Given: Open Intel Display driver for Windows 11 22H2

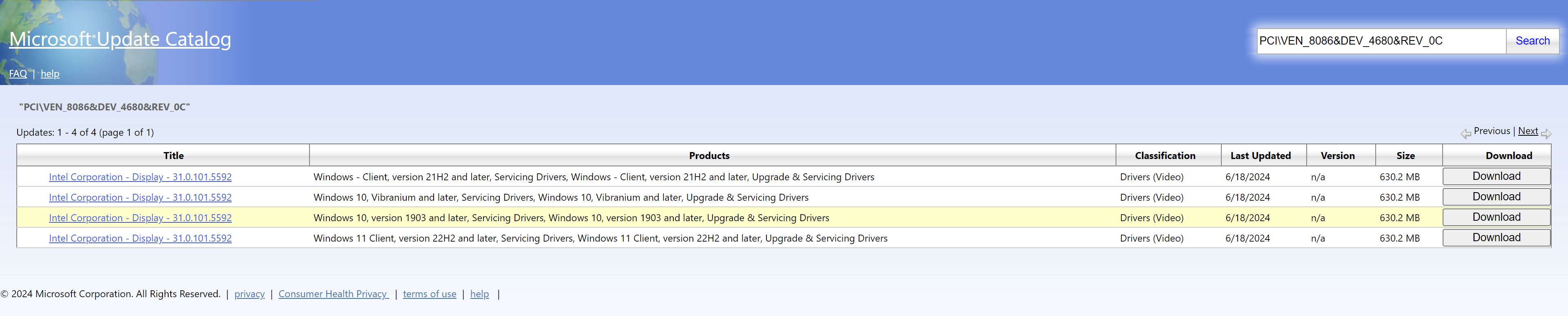Looking at the screenshot, I should pos(140,238).
